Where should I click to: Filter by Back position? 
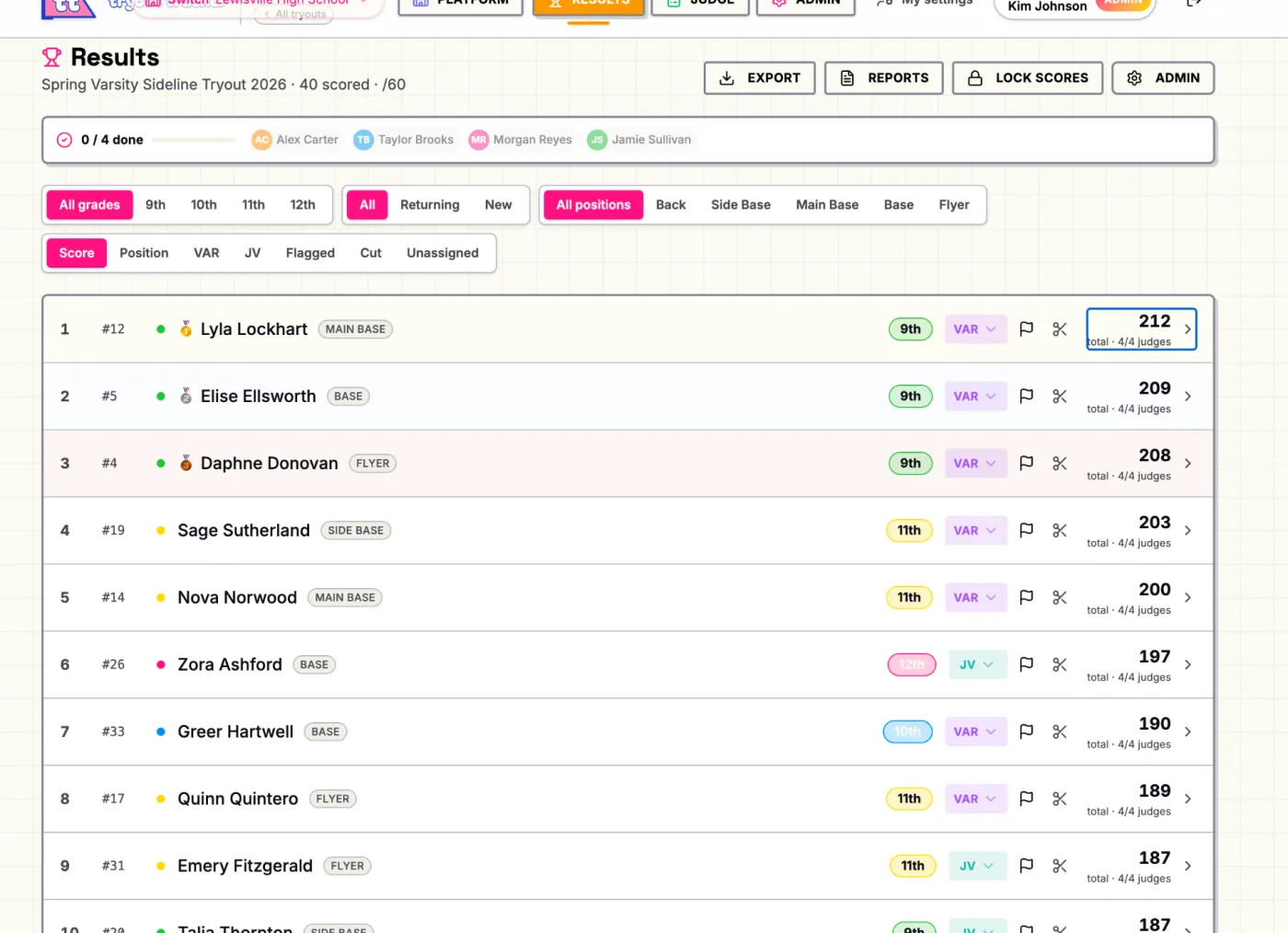click(671, 204)
